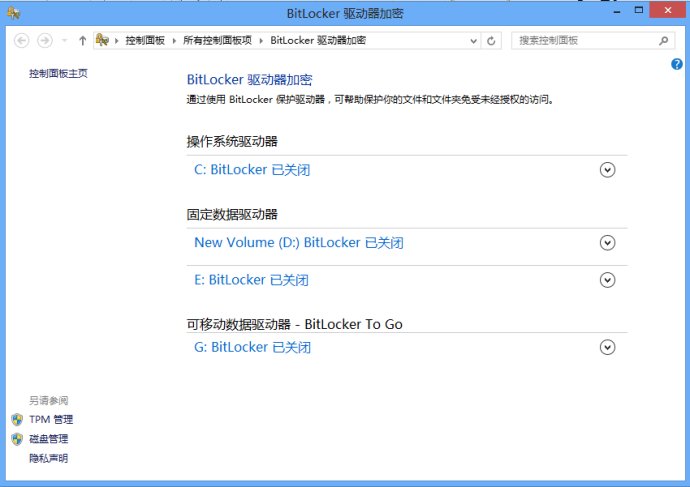690x487 pixels.
Task: Click the 操作系统驱动器 section heading
Action: tap(232, 141)
